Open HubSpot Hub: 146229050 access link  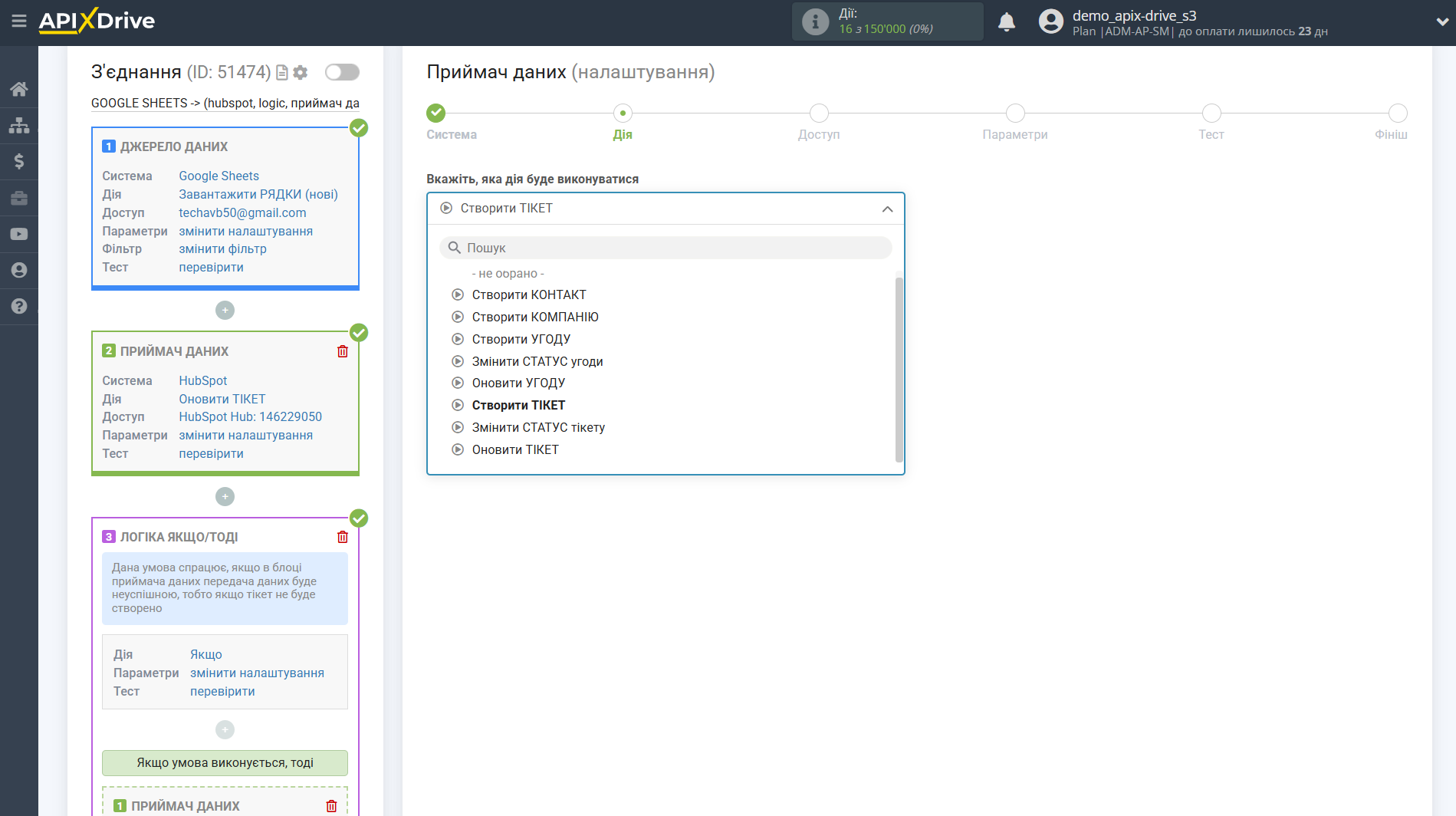pos(250,416)
